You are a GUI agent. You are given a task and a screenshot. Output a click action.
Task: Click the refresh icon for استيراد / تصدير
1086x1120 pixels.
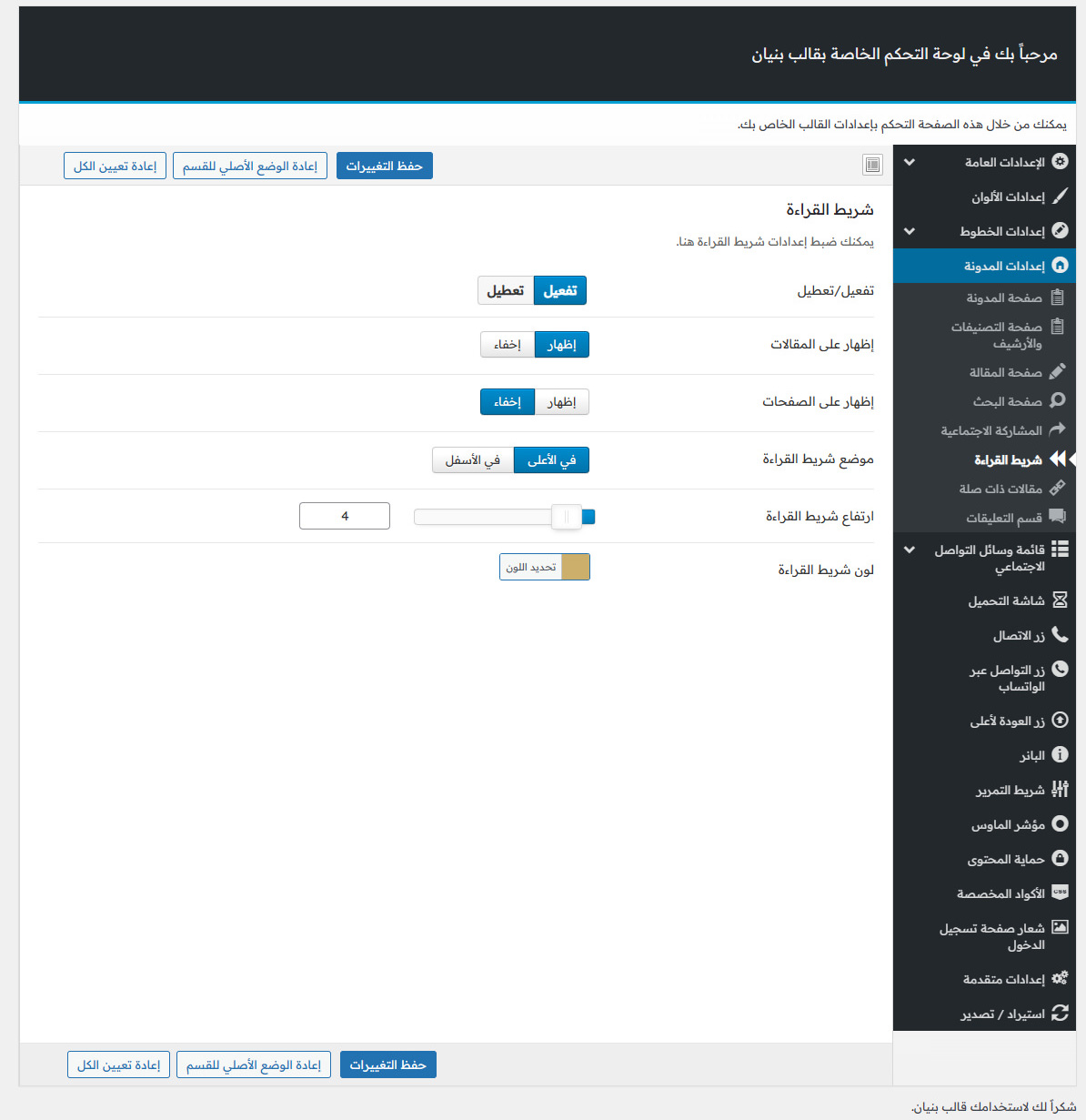click(x=1060, y=1014)
